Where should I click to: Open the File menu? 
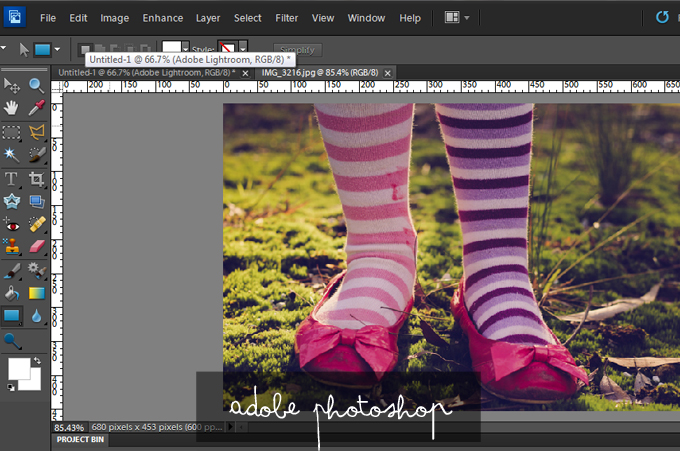tap(48, 18)
